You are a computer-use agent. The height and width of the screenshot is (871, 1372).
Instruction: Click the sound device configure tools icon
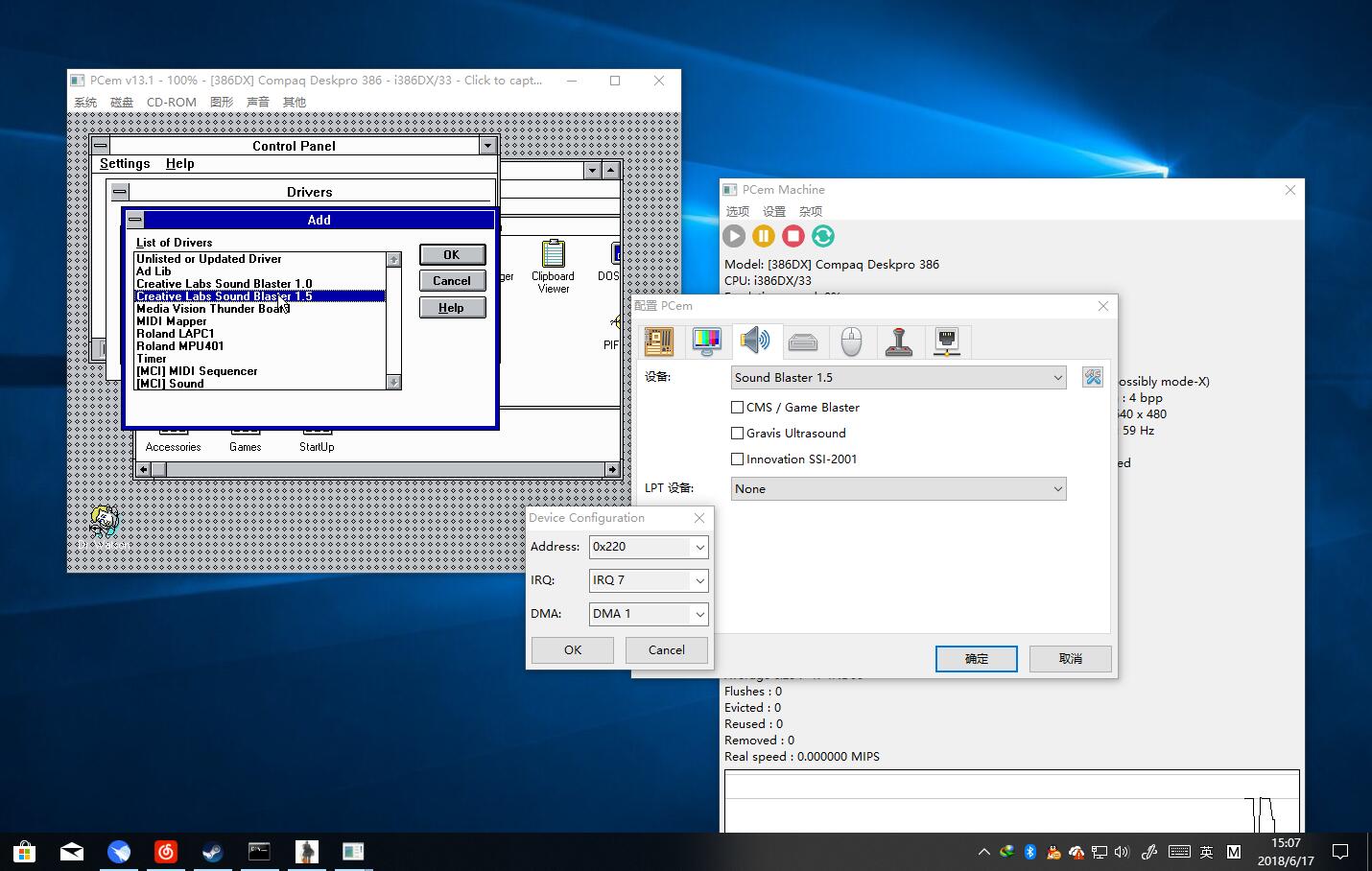1092,377
